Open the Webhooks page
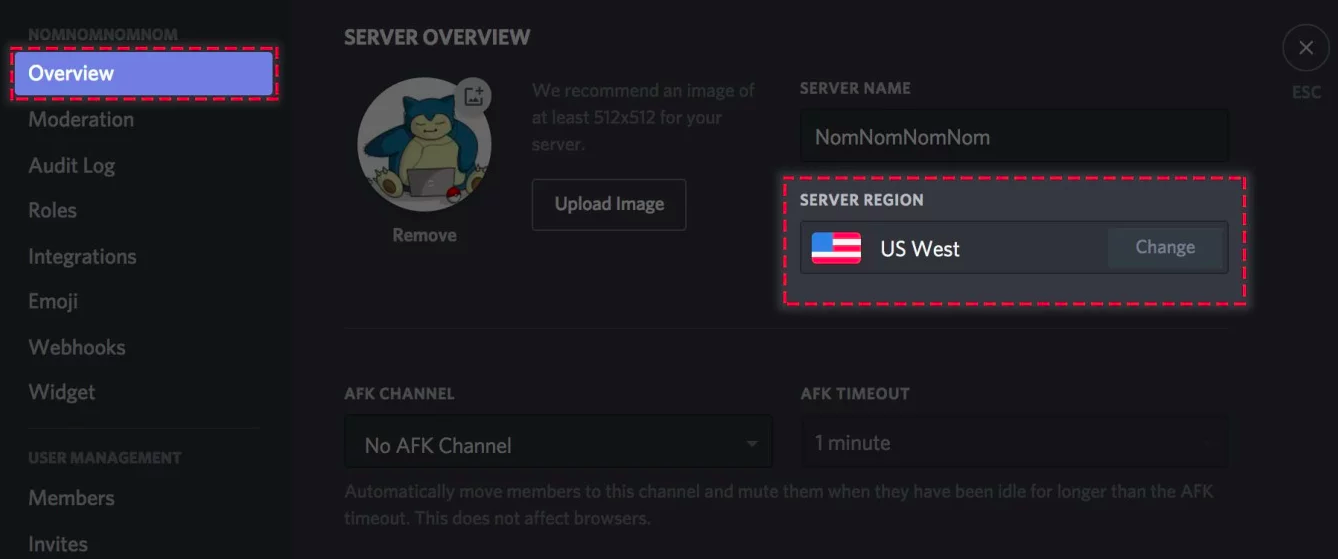Image resolution: width=1338 pixels, height=559 pixels. click(x=77, y=347)
